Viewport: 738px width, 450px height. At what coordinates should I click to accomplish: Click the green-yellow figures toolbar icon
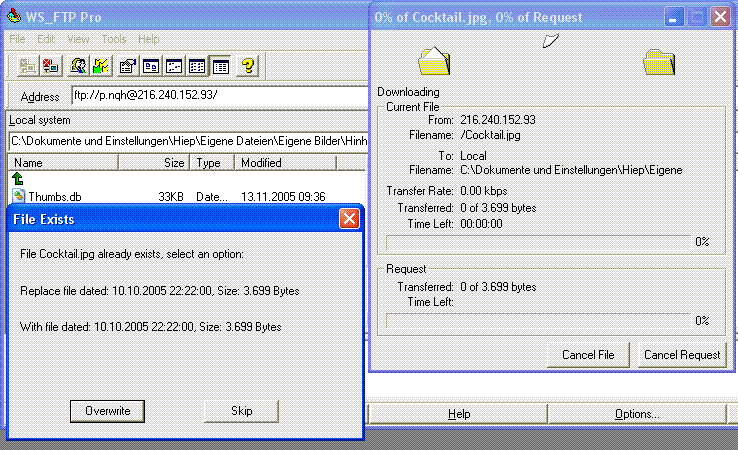pos(101,66)
